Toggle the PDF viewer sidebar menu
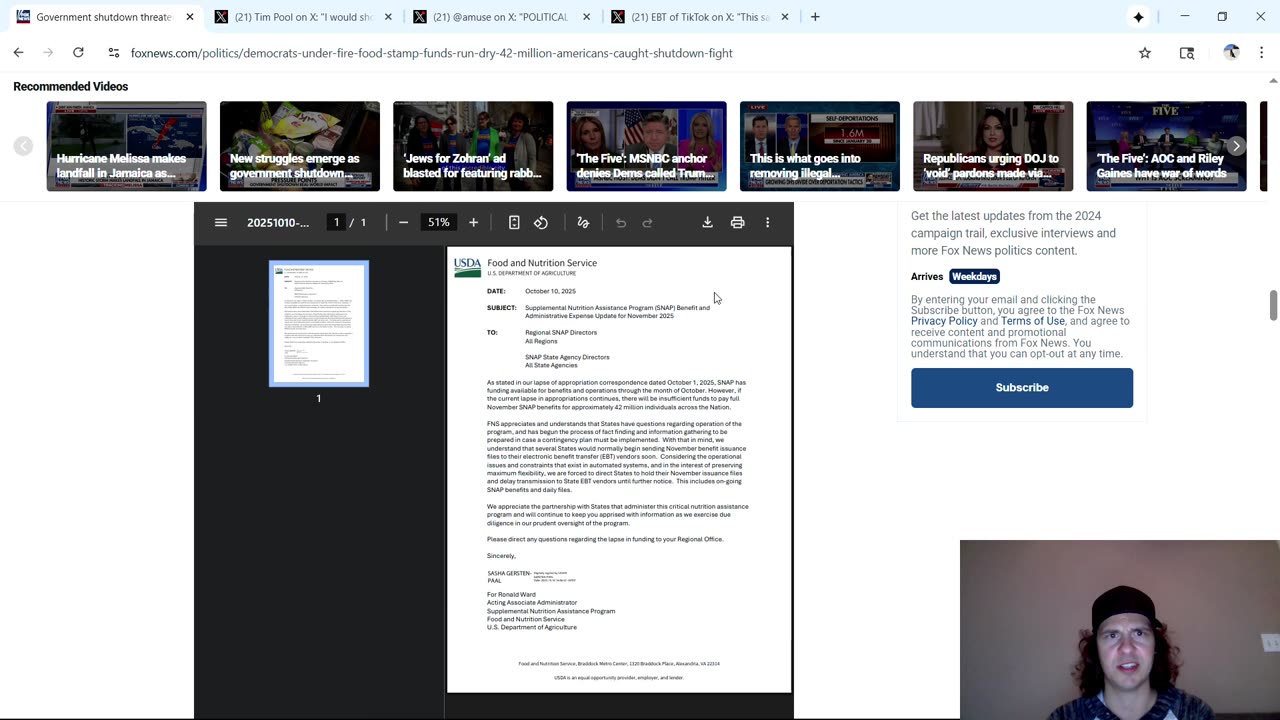The width and height of the screenshot is (1280, 720). tap(221, 222)
